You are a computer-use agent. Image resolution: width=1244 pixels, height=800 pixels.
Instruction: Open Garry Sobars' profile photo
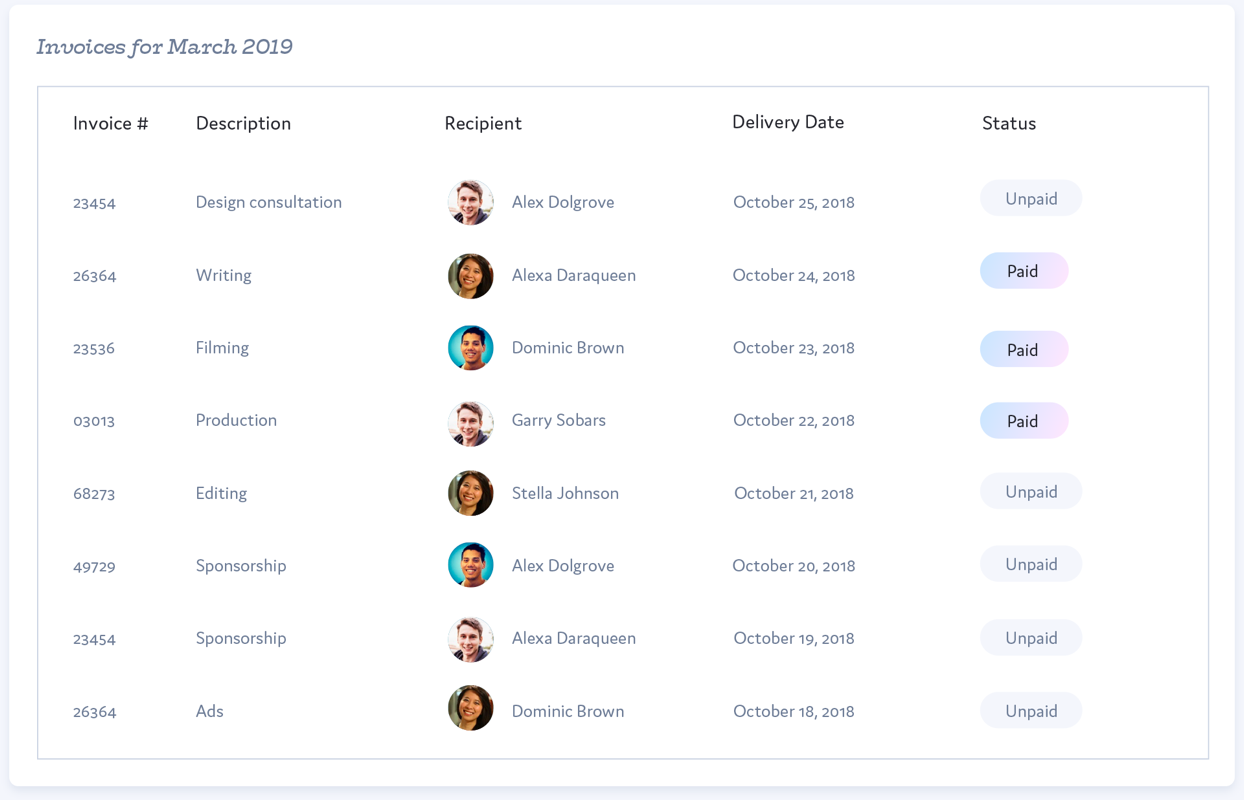pyautogui.click(x=470, y=421)
